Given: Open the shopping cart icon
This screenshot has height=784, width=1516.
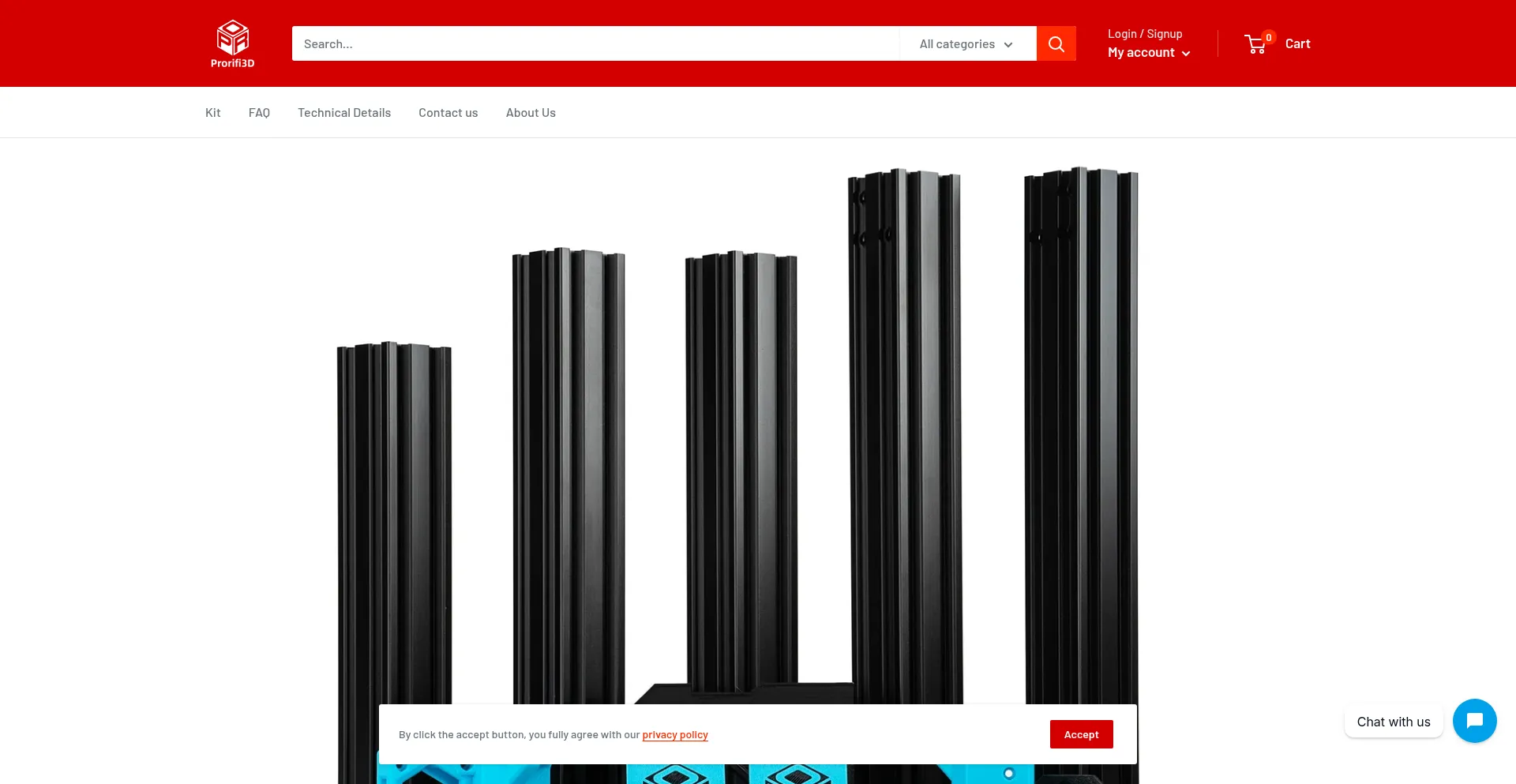Looking at the screenshot, I should click(x=1255, y=44).
